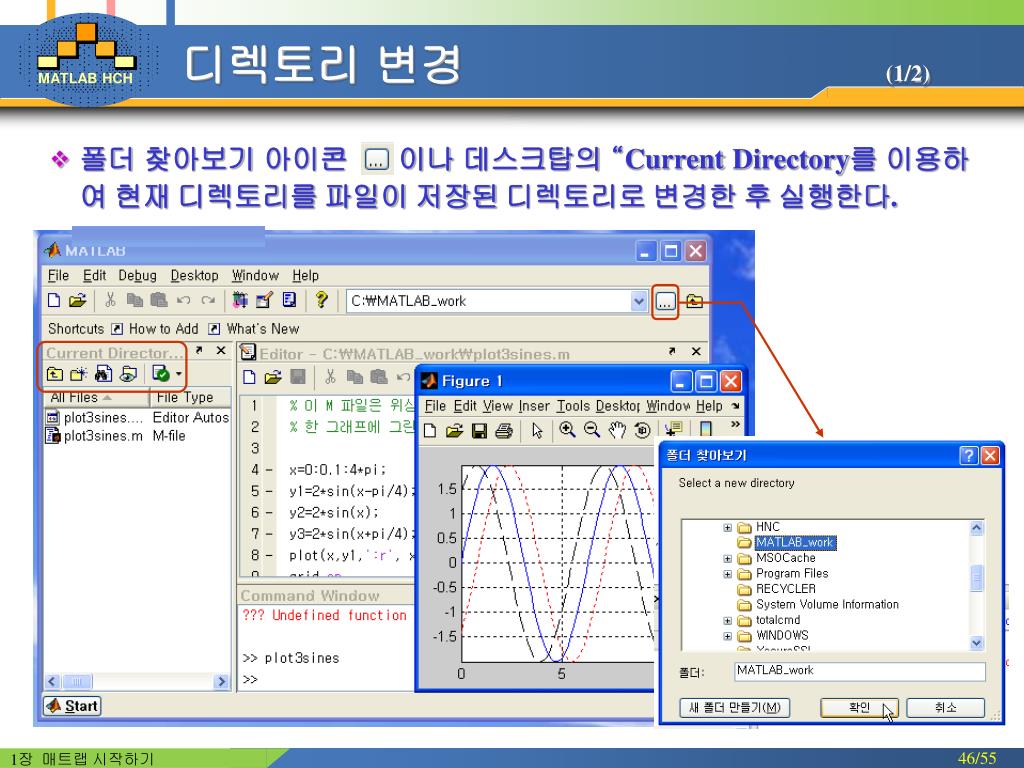Select Edit Plot arrow tool in Figure 1
This screenshot has height=768, width=1024.
point(537,430)
